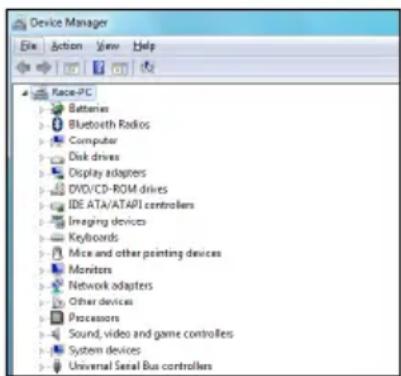Expand the Processors category arrow
The width and height of the screenshot is (401, 376).
click(x=41, y=319)
